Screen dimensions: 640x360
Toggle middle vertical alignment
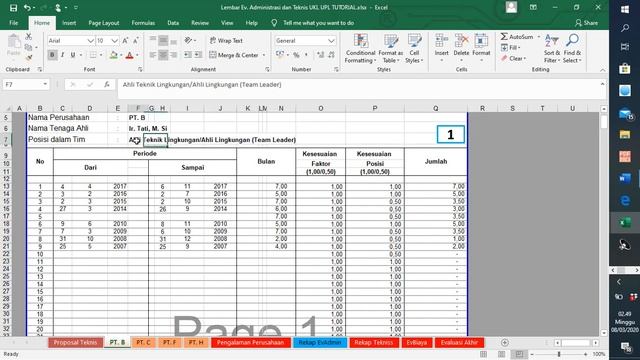(x=163, y=40)
